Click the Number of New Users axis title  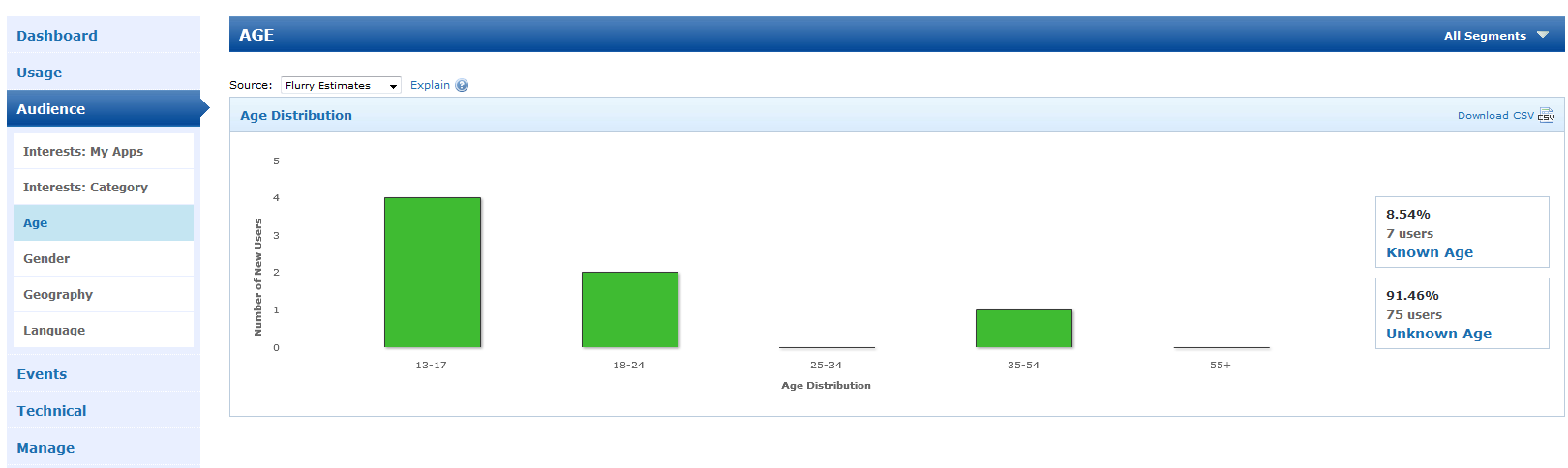click(x=257, y=277)
